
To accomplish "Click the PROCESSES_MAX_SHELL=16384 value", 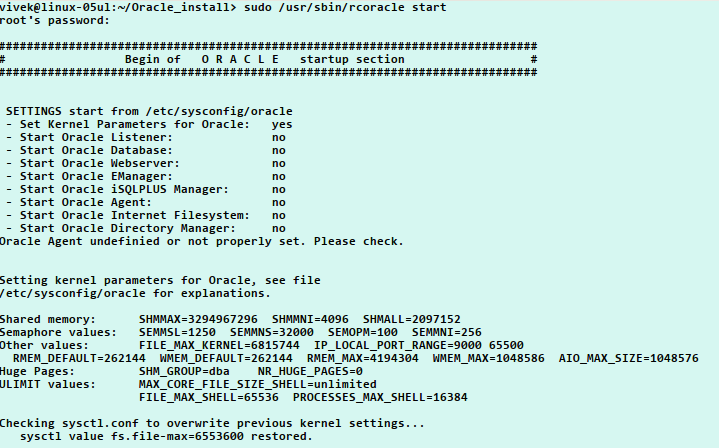I will [x=380, y=397].
